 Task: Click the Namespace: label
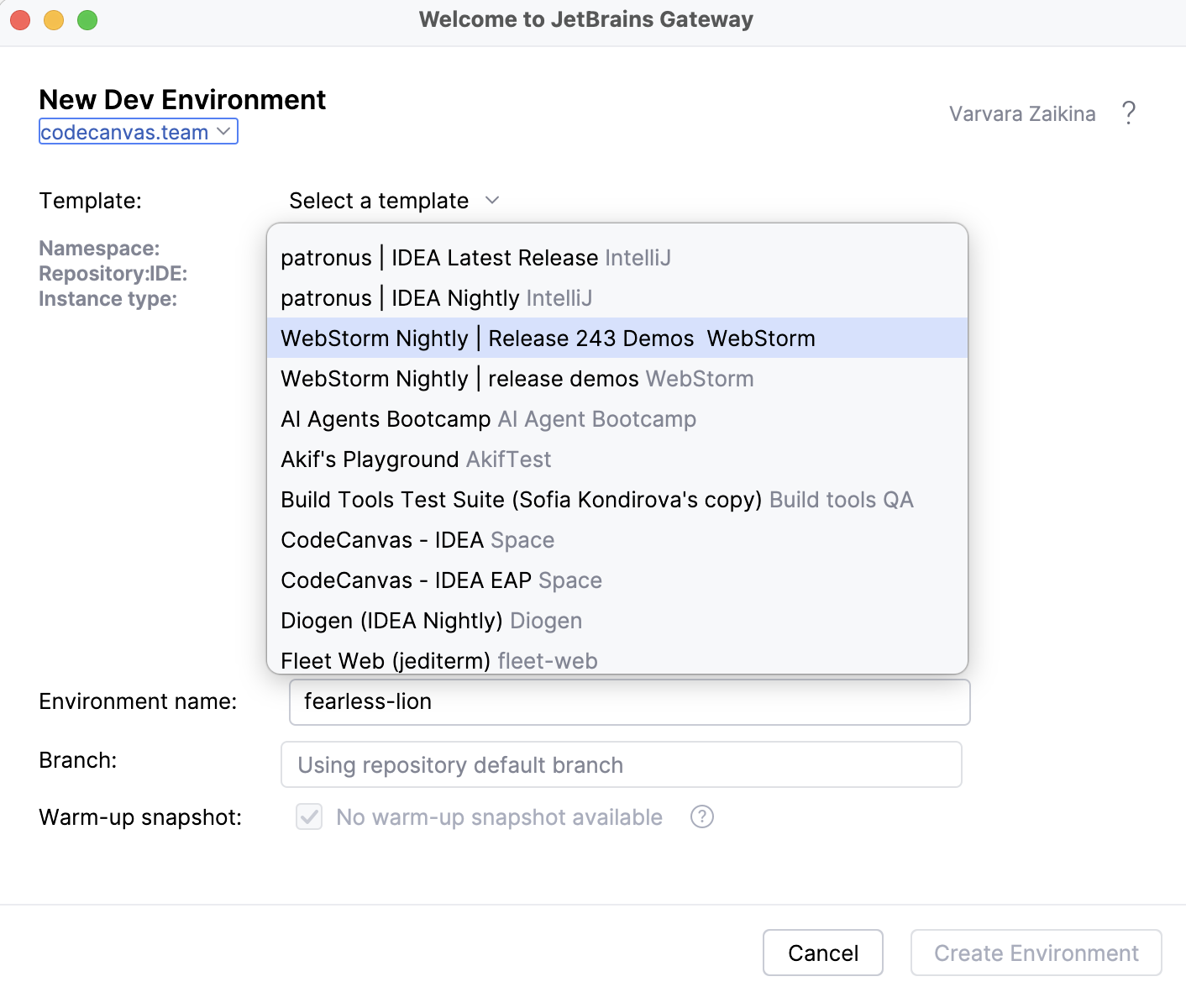point(99,249)
